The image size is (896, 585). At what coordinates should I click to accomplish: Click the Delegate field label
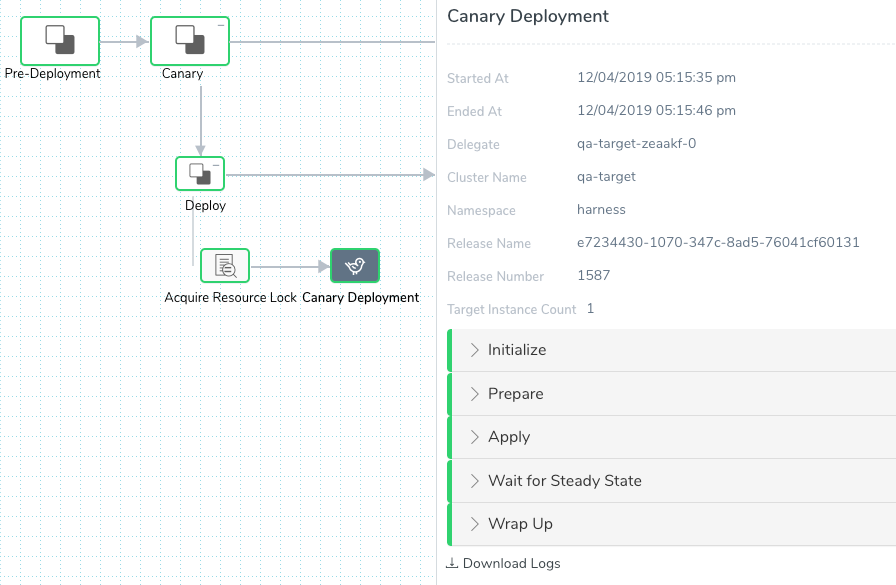coord(473,145)
